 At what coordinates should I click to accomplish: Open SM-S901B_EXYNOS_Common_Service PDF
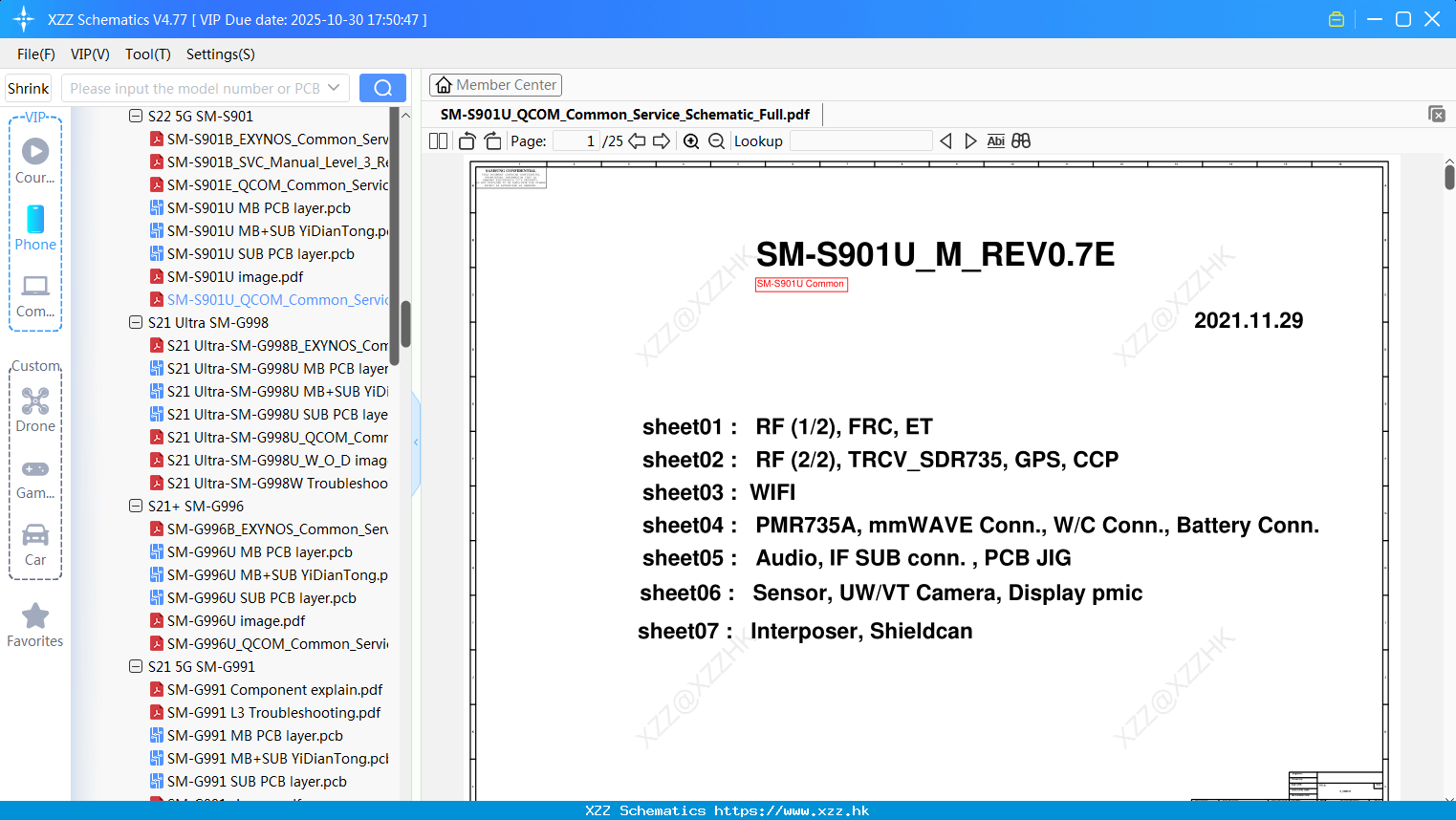pyautogui.click(x=269, y=139)
